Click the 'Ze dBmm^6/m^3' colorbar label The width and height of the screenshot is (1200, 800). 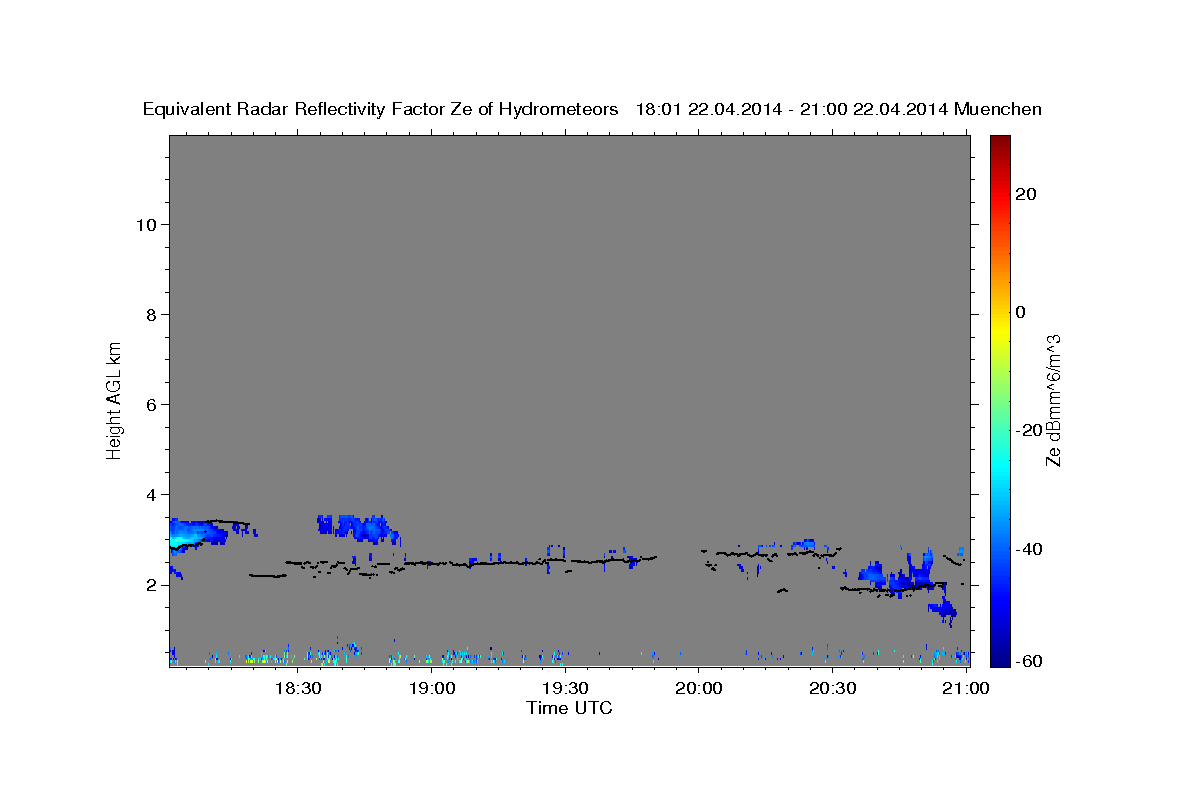coord(1053,401)
